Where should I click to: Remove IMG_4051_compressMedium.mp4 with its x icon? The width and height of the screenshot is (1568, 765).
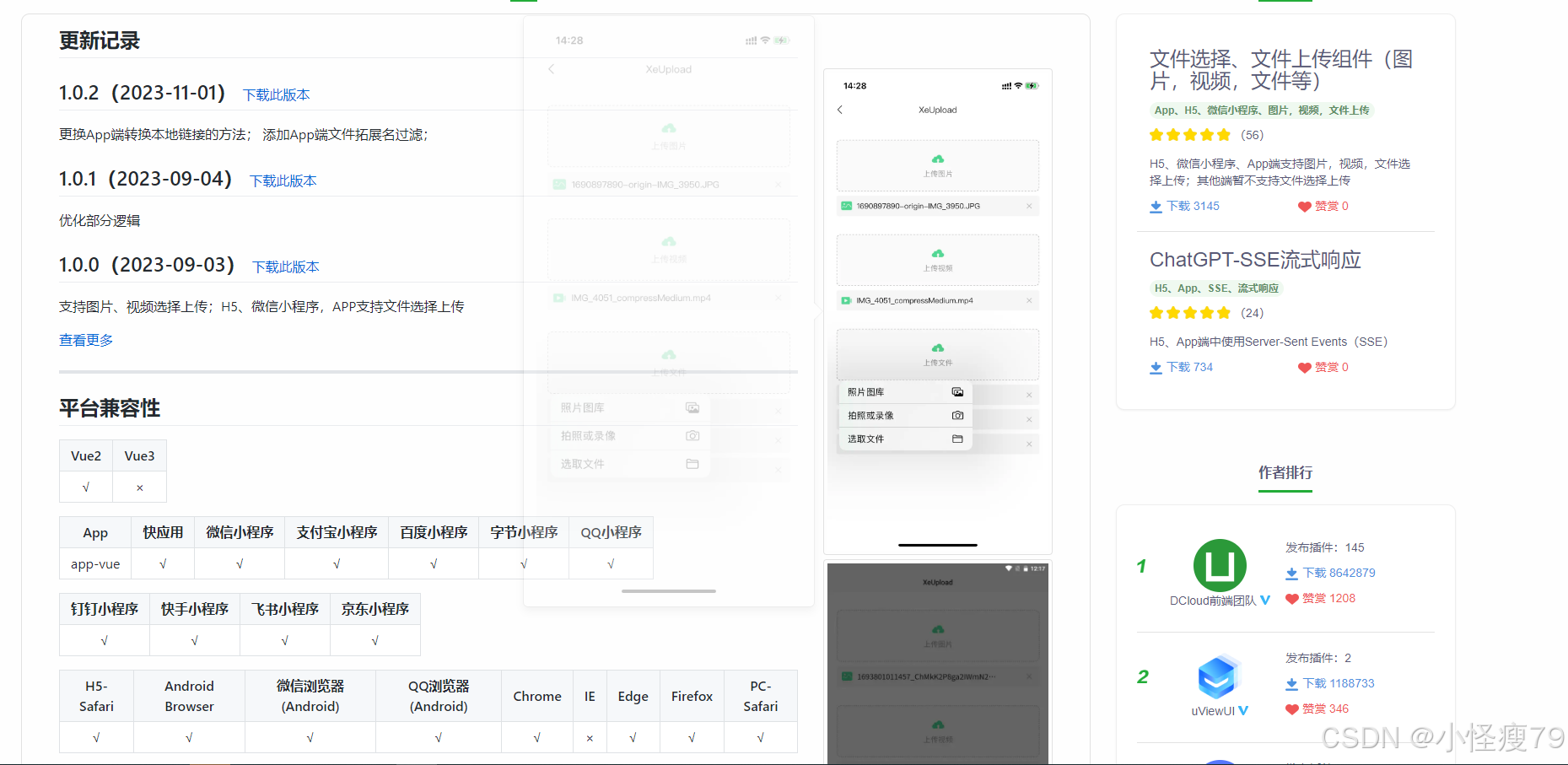click(1029, 300)
